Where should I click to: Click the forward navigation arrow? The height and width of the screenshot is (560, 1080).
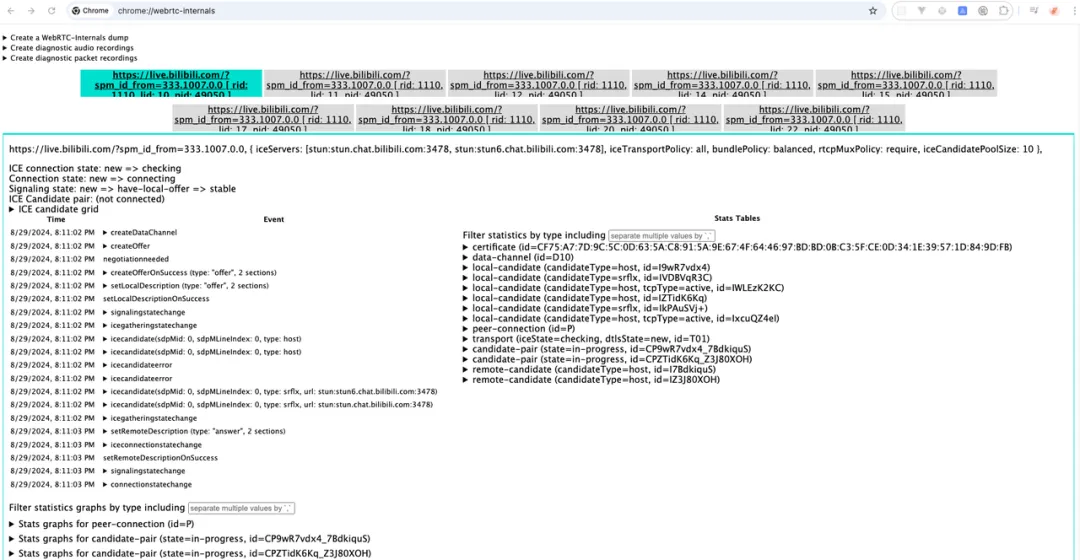click(31, 11)
